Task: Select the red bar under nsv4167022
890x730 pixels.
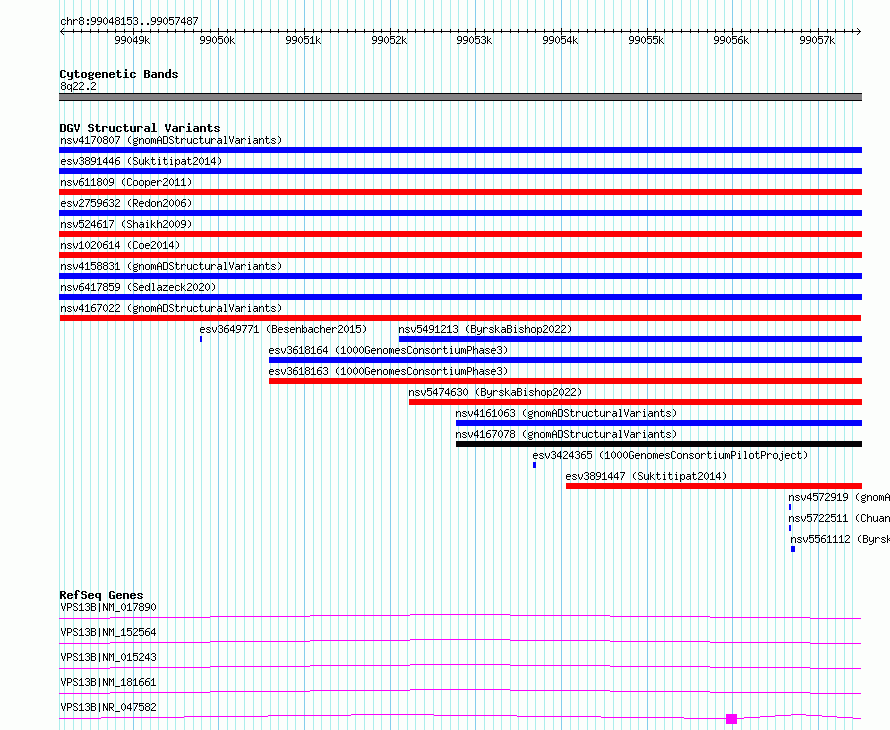Action: click(460, 318)
